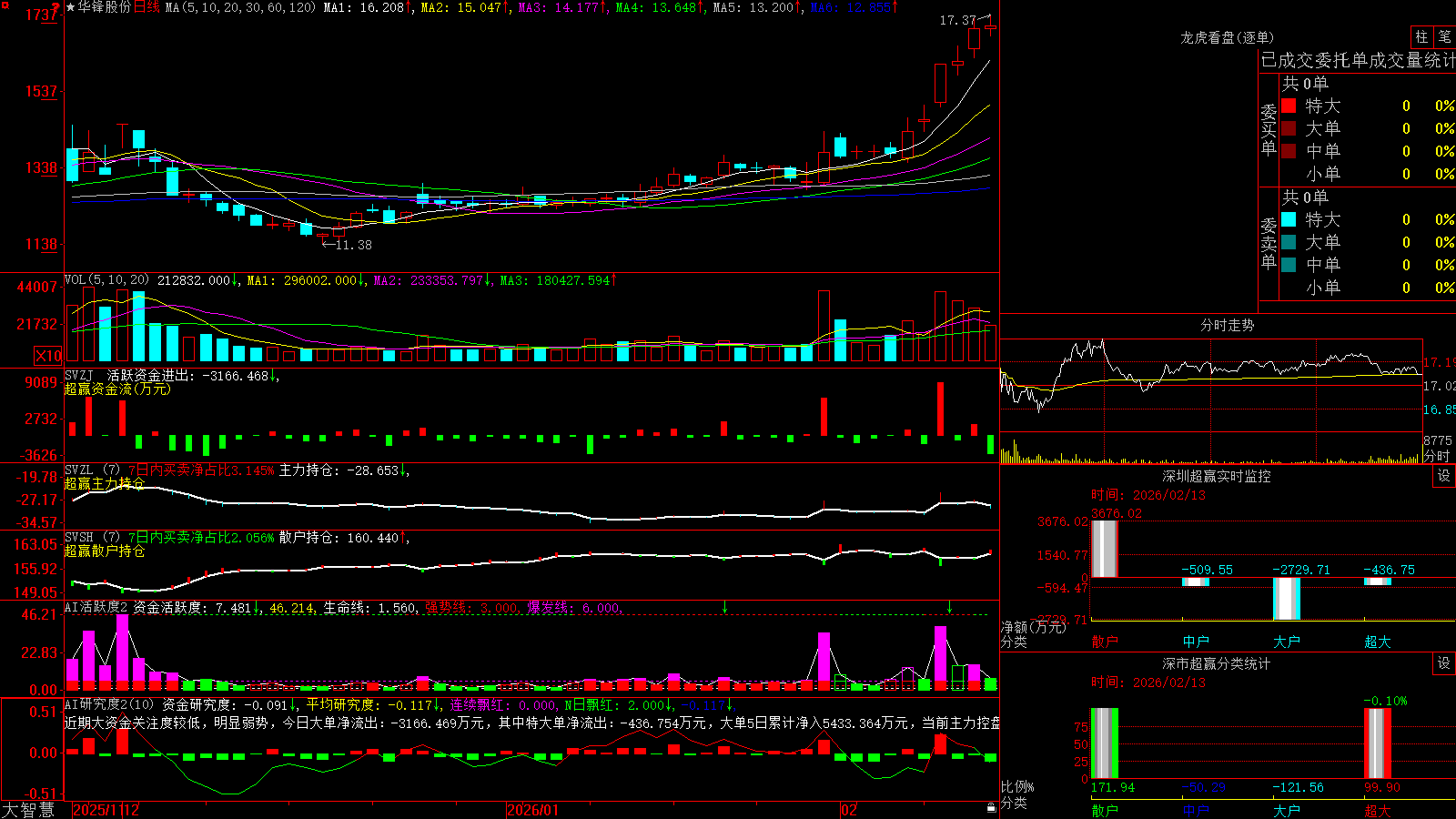Click the dark red 大单 swatch under 委买单
The height and width of the screenshot is (819, 1456).
[x=1289, y=128]
